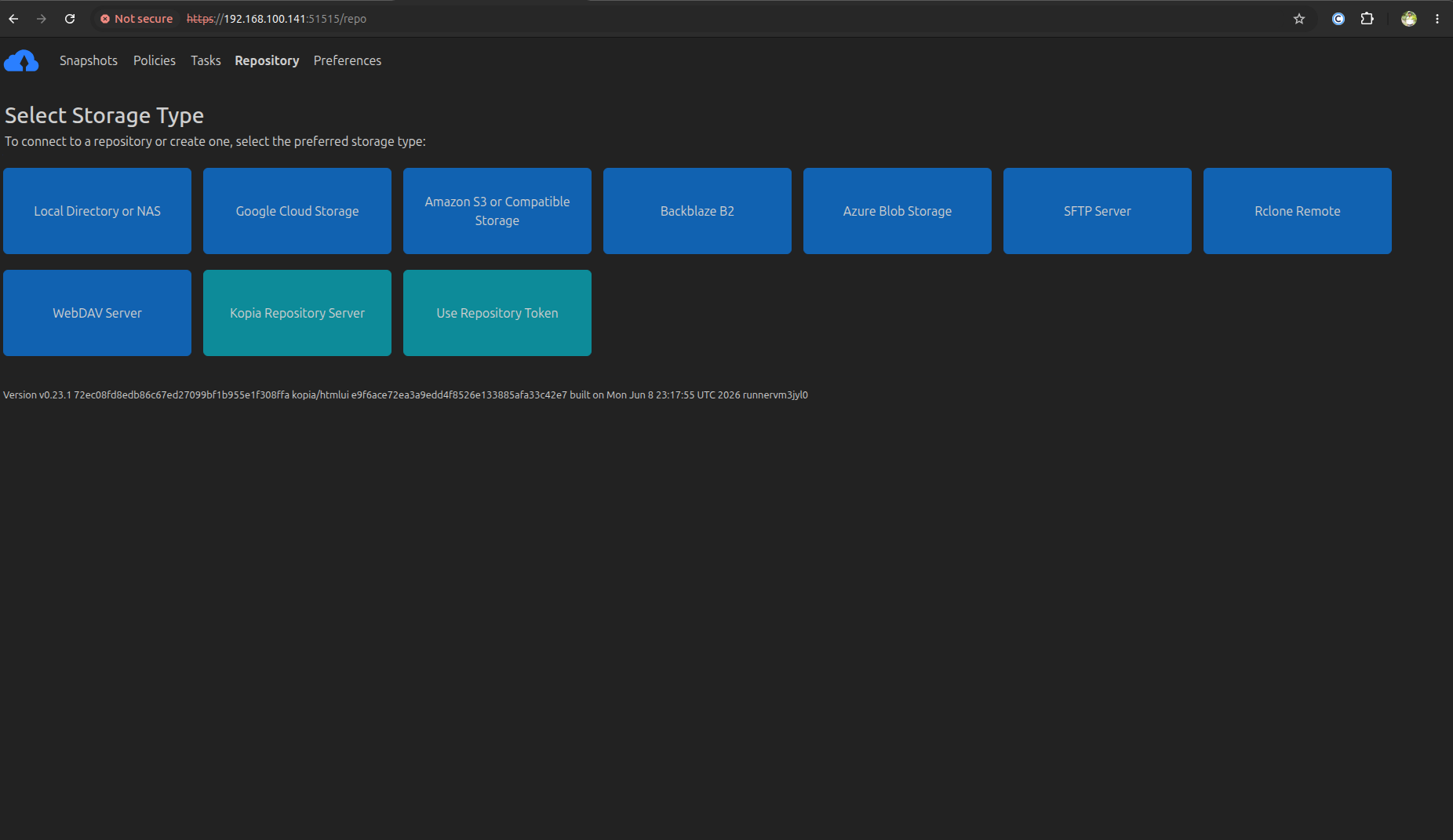Screen dimensions: 1453x840
Task: Choose Local Directory or NAS storage
Action: pyautogui.click(x=97, y=211)
